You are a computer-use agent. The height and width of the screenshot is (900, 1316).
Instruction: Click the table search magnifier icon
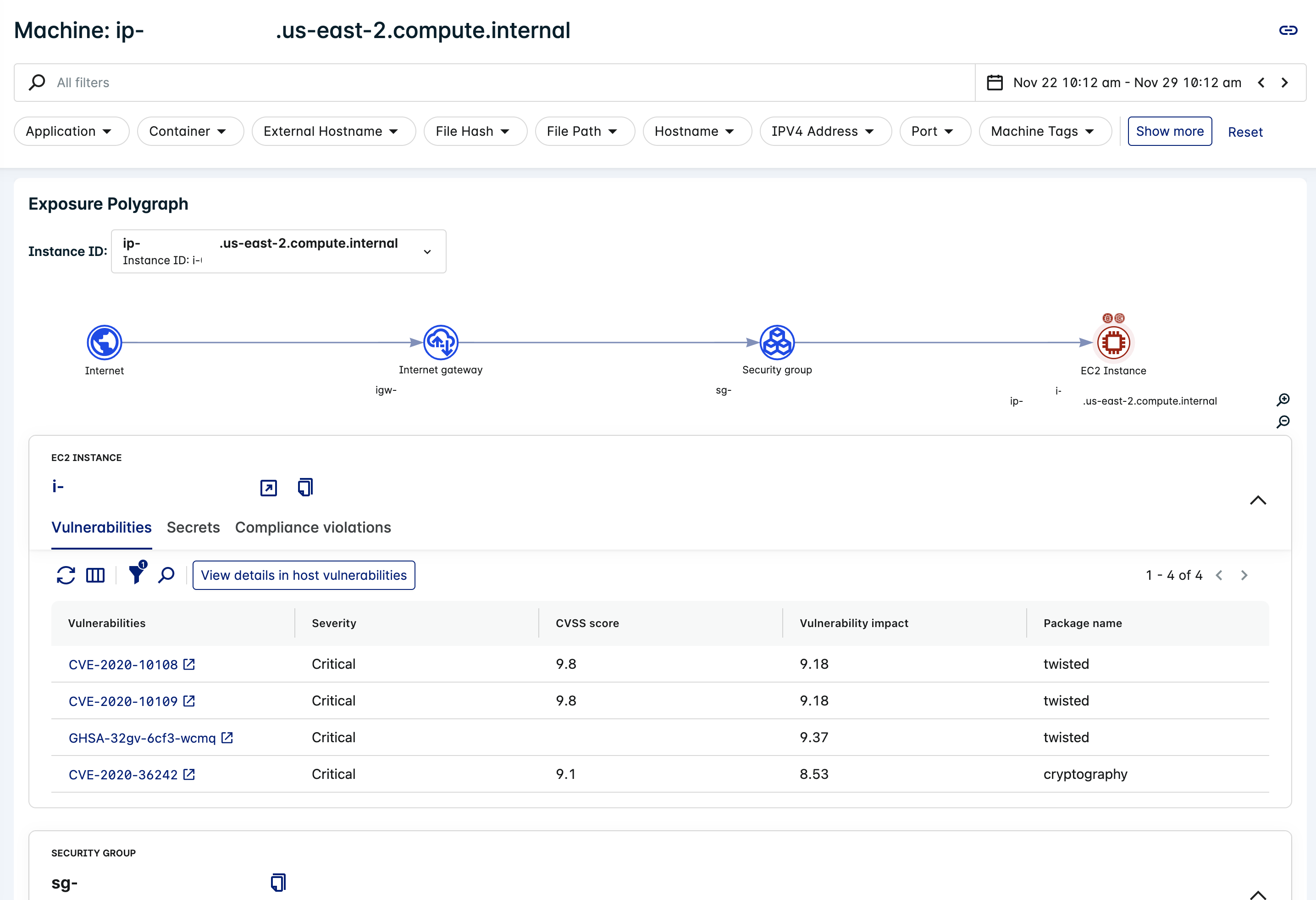166,575
